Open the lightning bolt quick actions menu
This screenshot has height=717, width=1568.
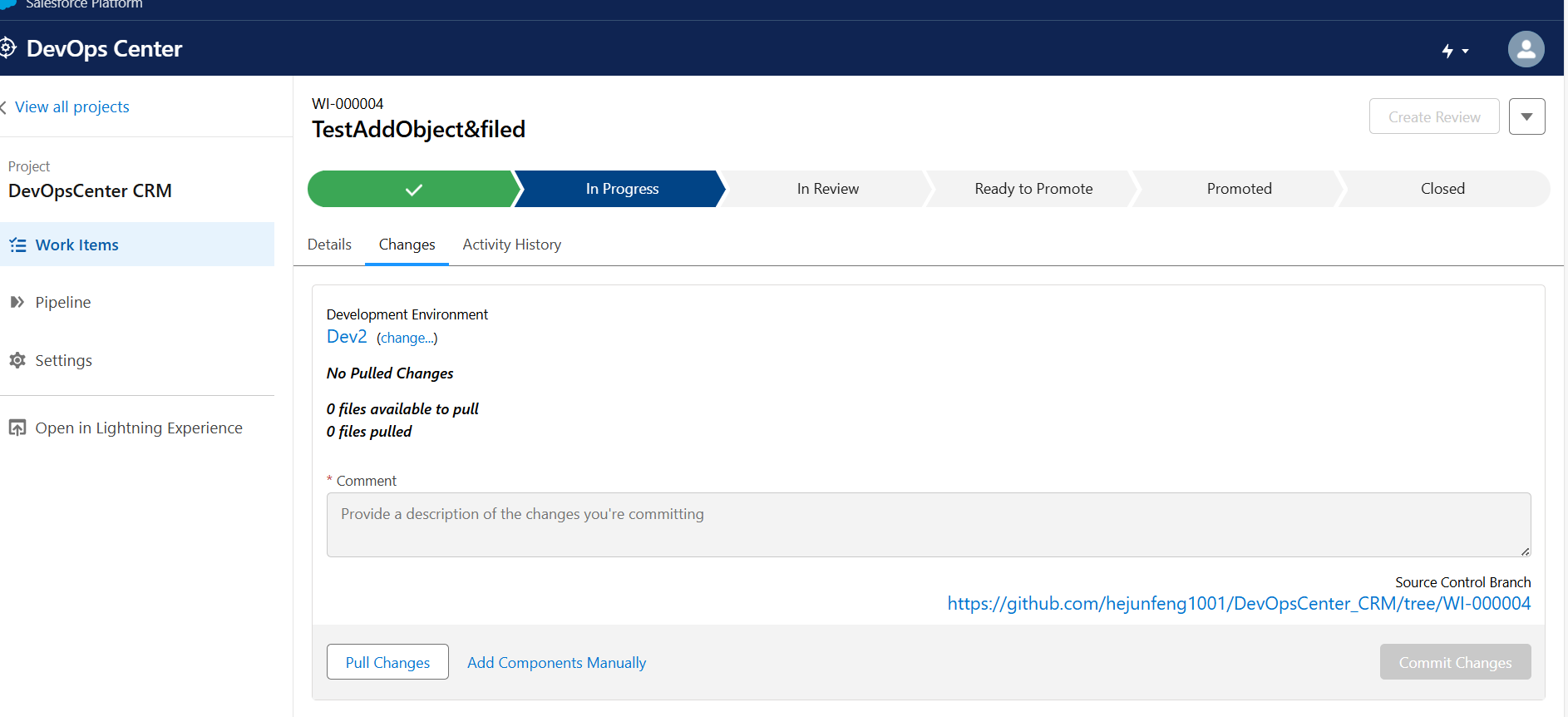tap(1455, 51)
